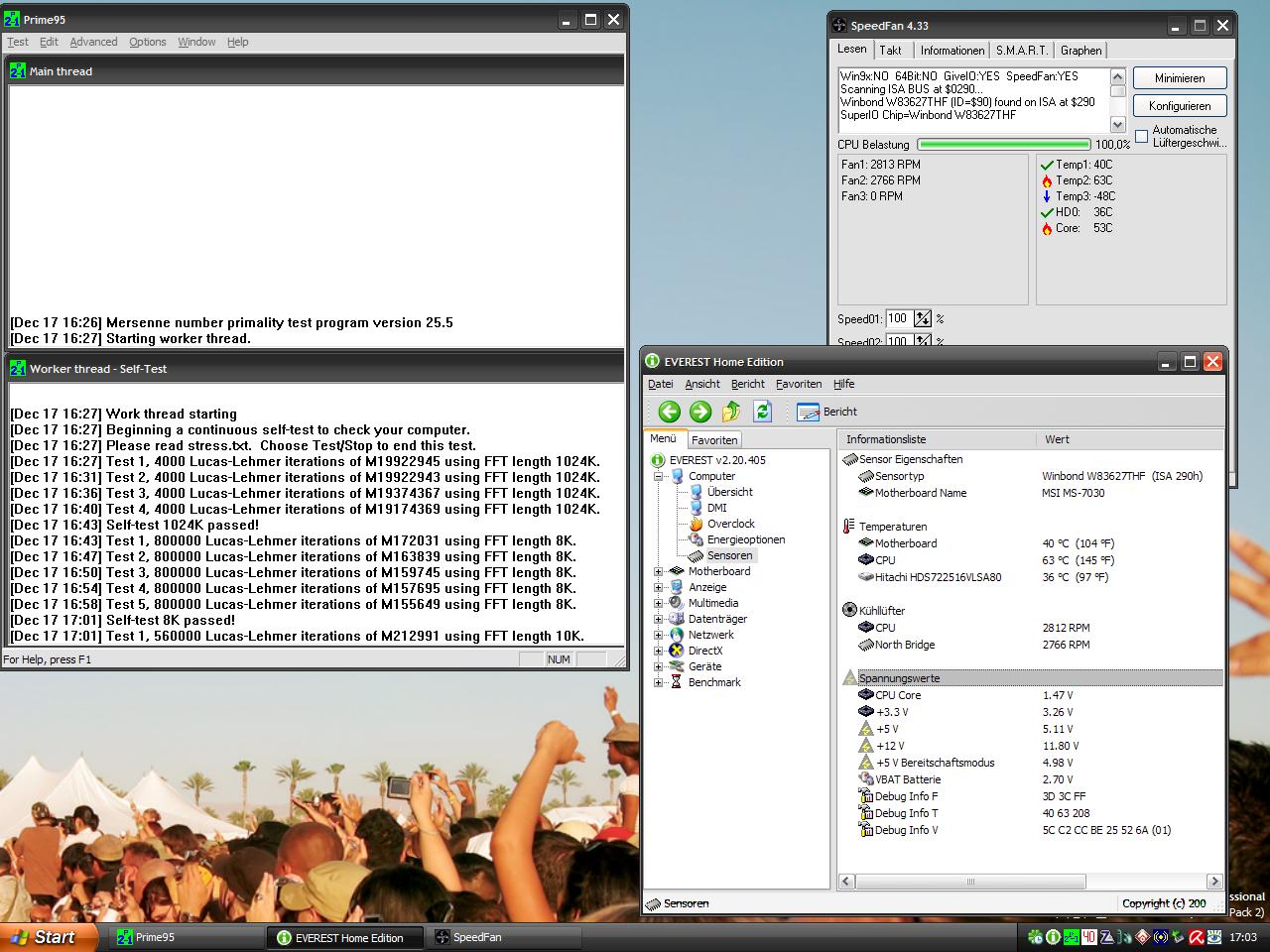
Task: Click Motherboard tree icon in EVEREST
Action: point(677,571)
